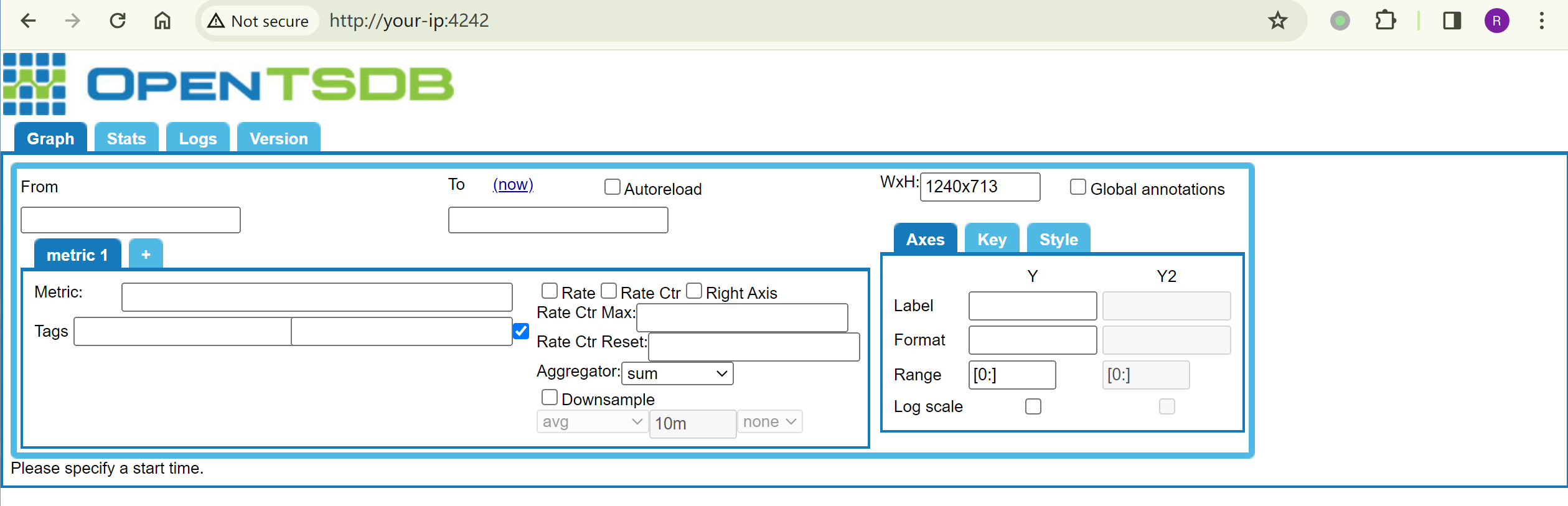Screen dimensions: 1568x506
Task: Open the none fill policy dropdown
Action: pos(769,422)
